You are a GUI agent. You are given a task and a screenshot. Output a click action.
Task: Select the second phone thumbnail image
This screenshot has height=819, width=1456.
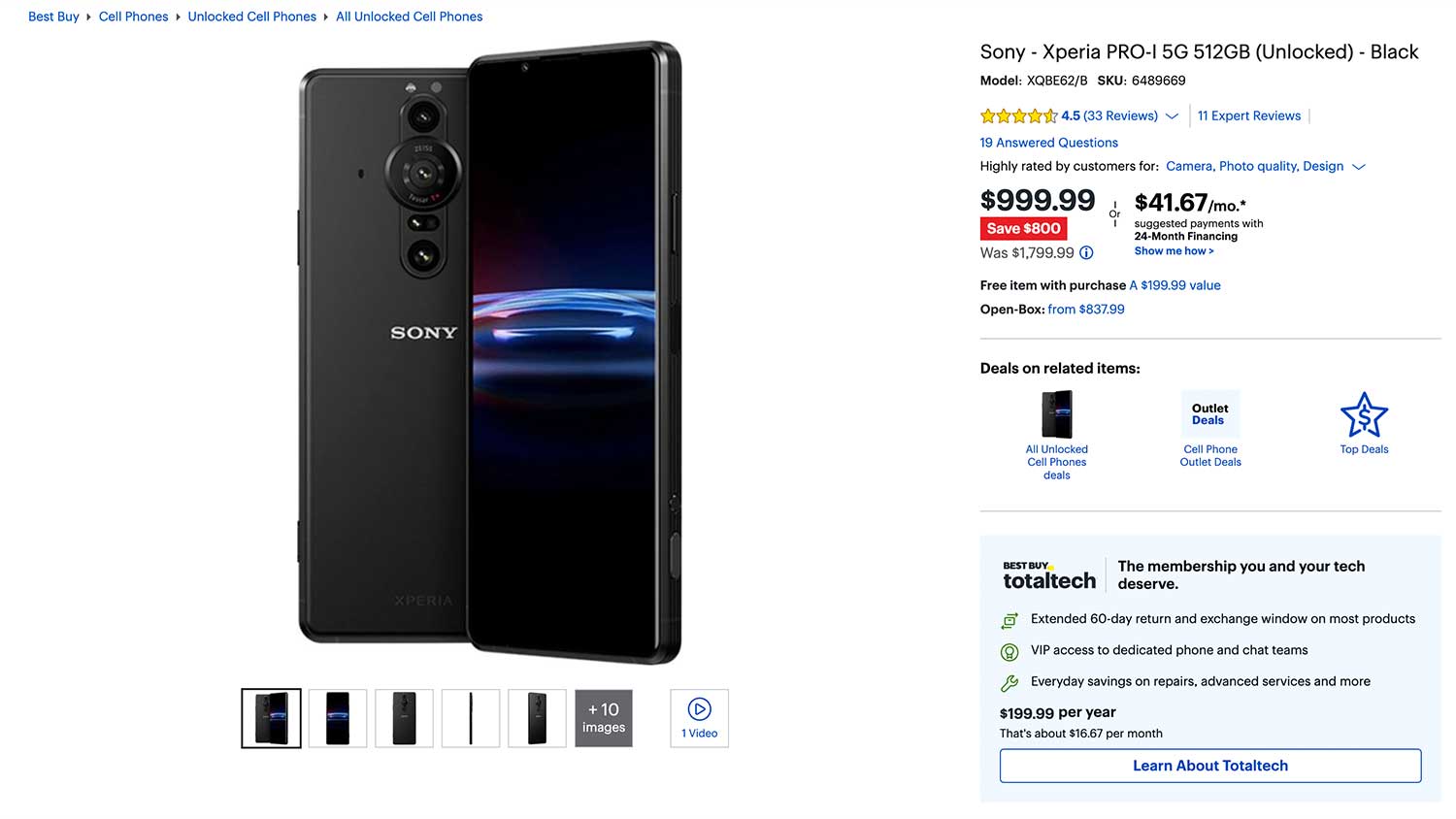point(338,718)
